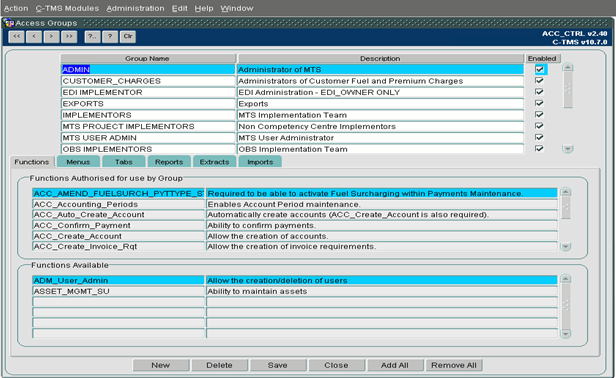The width and height of the screenshot is (616, 378).
Task: Select ACC_Create_Account function
Action: [118, 236]
